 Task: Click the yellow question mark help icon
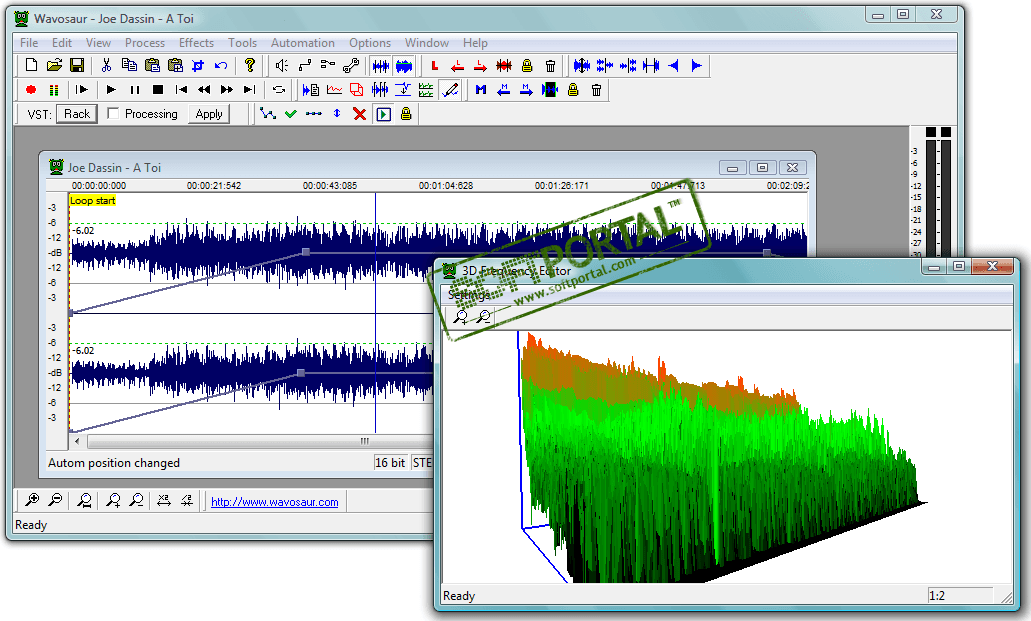click(250, 66)
